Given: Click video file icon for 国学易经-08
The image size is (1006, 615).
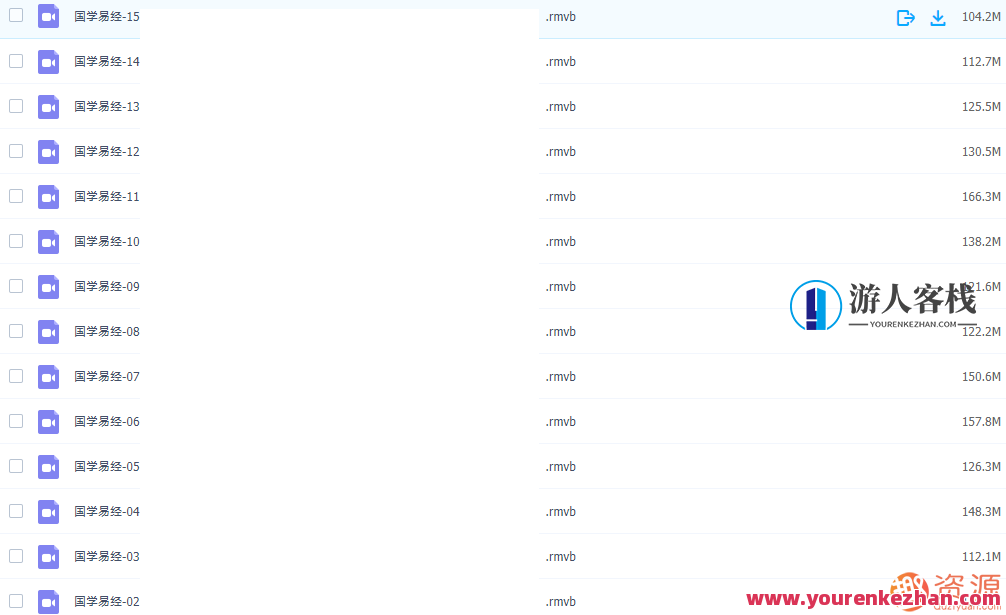Looking at the screenshot, I should 48,332.
